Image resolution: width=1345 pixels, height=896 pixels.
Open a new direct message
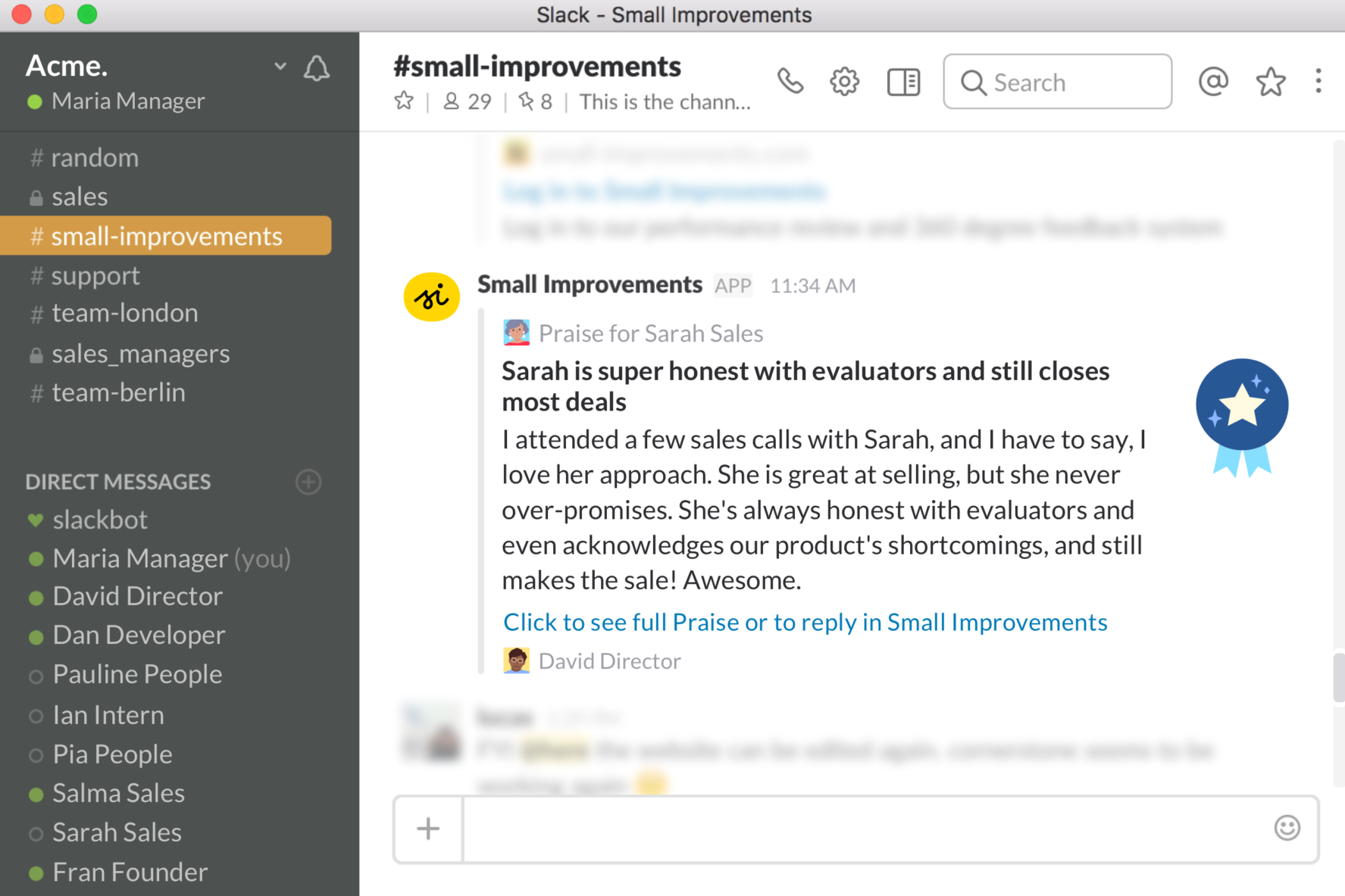[308, 482]
